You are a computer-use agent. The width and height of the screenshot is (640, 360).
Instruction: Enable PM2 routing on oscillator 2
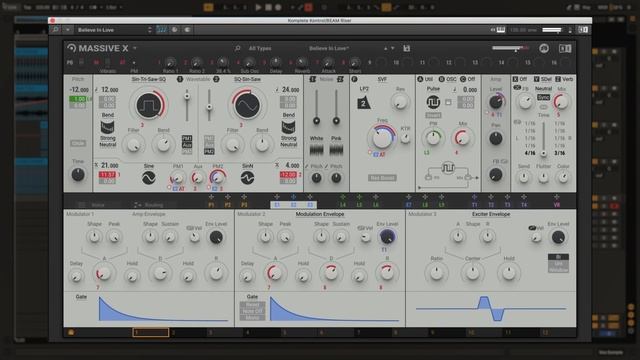(x=209, y=151)
